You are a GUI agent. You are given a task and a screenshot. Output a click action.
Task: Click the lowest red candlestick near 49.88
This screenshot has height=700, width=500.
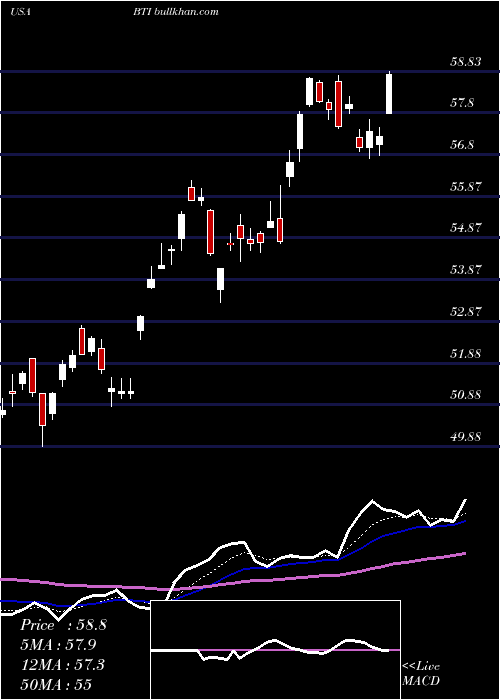42,419
